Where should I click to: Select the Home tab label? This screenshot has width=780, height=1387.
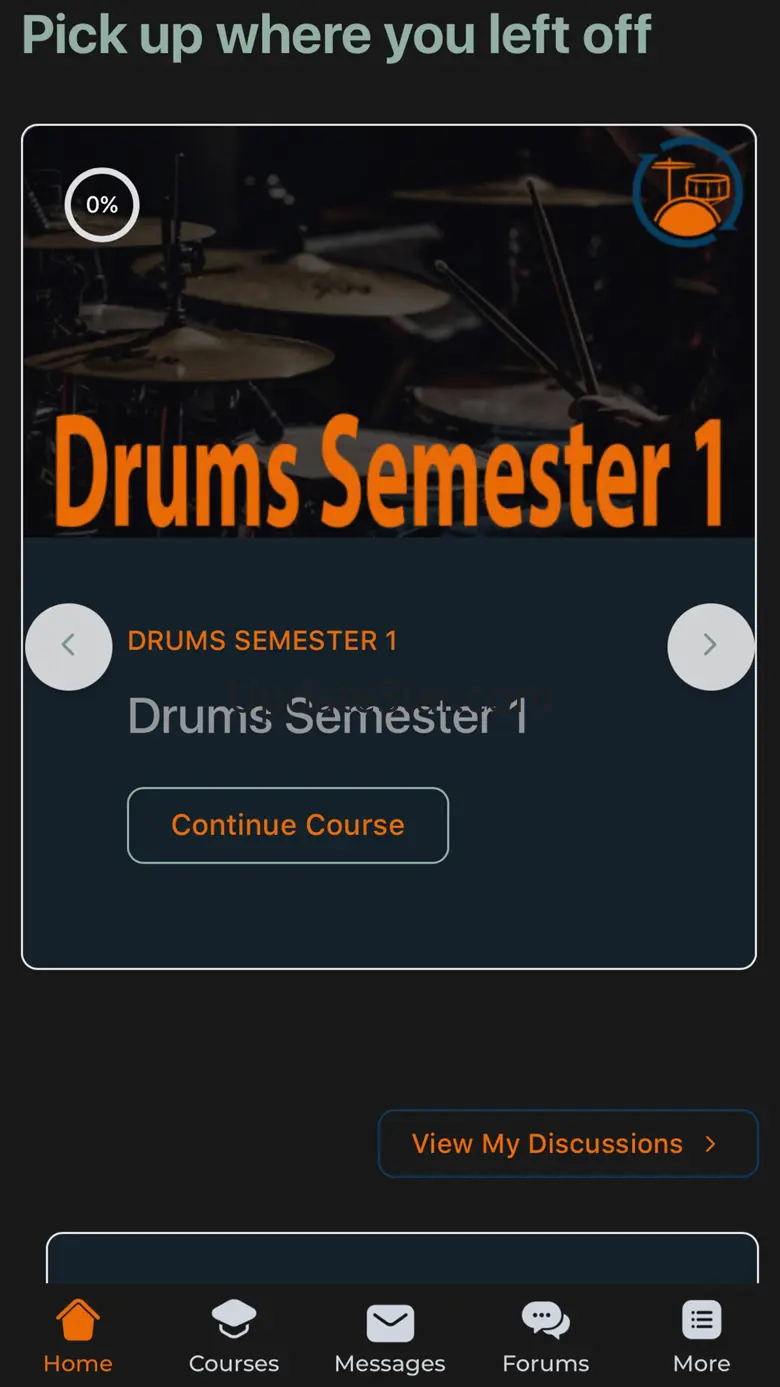78,1364
